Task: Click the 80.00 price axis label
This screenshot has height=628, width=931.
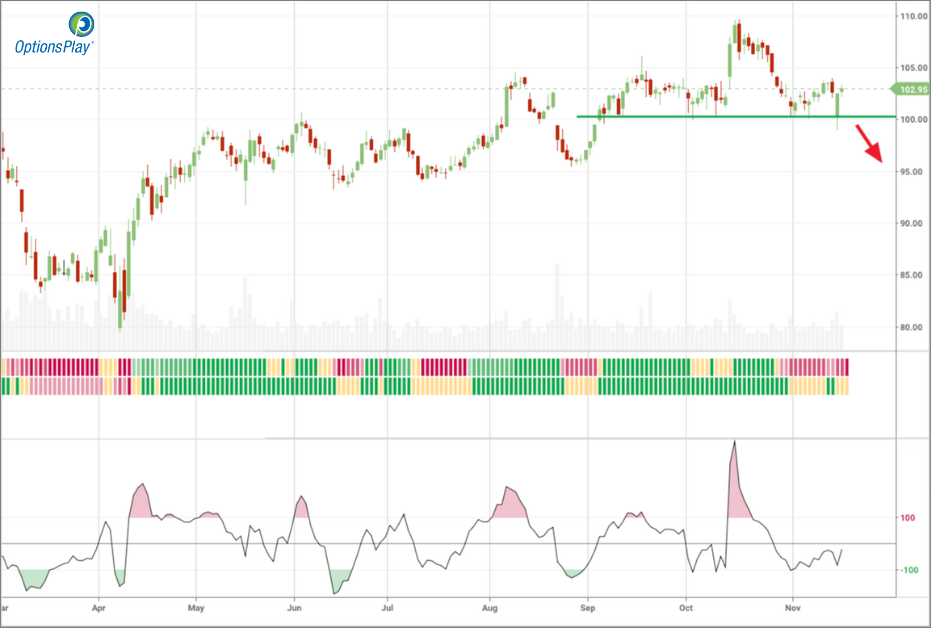Action: [x=912, y=327]
